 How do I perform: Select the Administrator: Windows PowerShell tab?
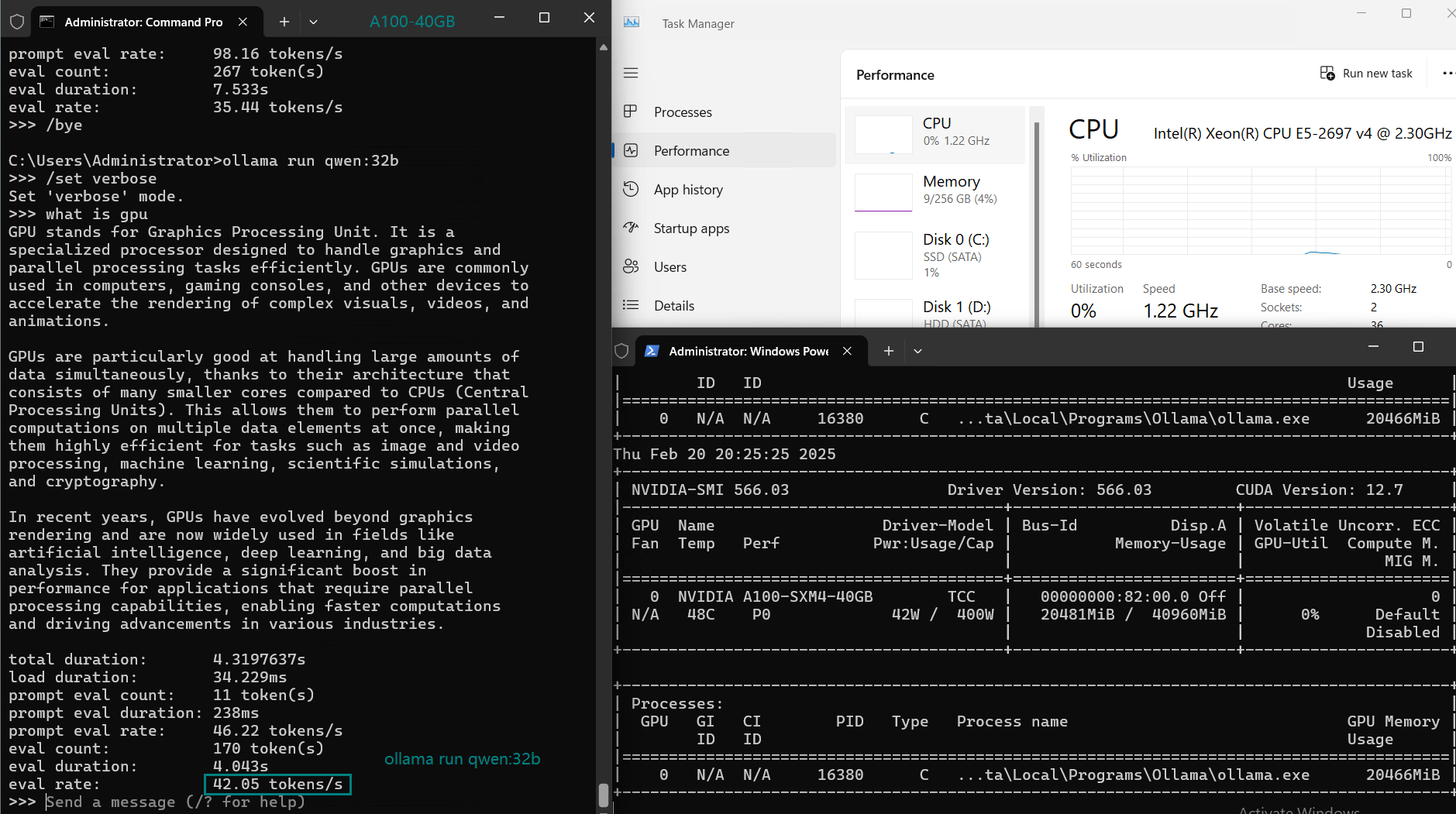[752, 351]
